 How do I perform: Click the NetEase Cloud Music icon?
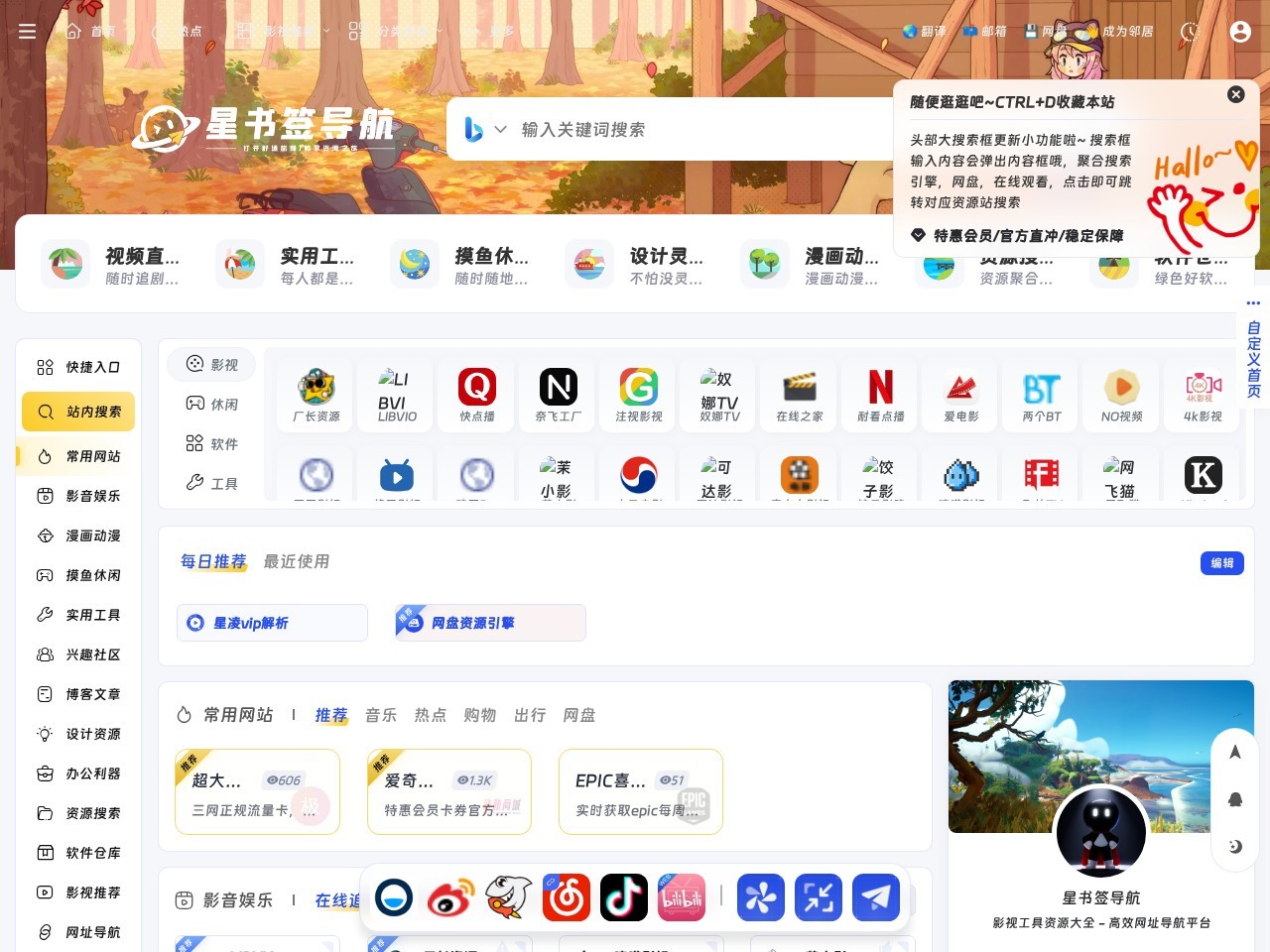coord(567,897)
